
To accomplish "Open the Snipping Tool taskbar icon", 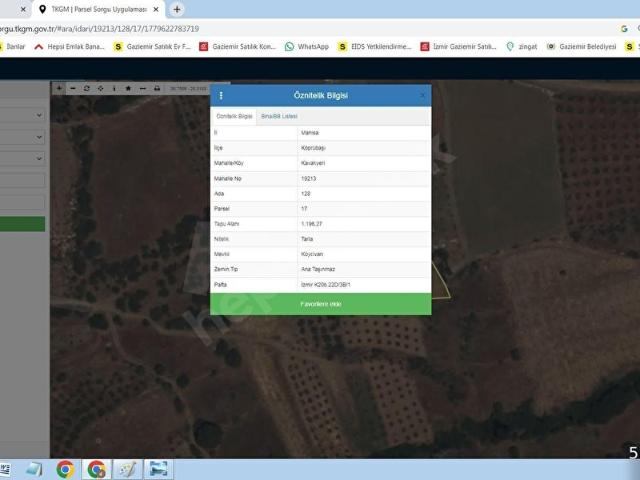I will coord(158,469).
